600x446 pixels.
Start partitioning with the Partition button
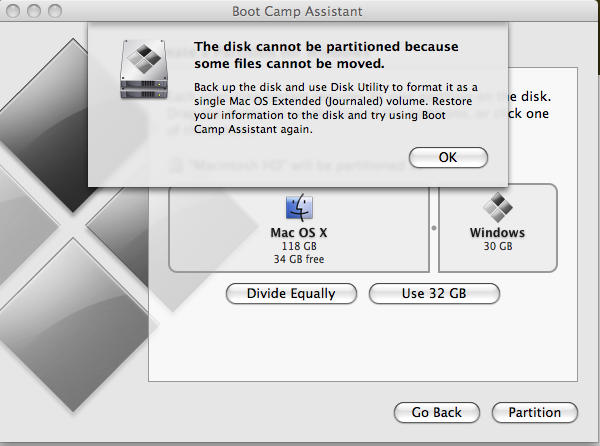coord(535,412)
